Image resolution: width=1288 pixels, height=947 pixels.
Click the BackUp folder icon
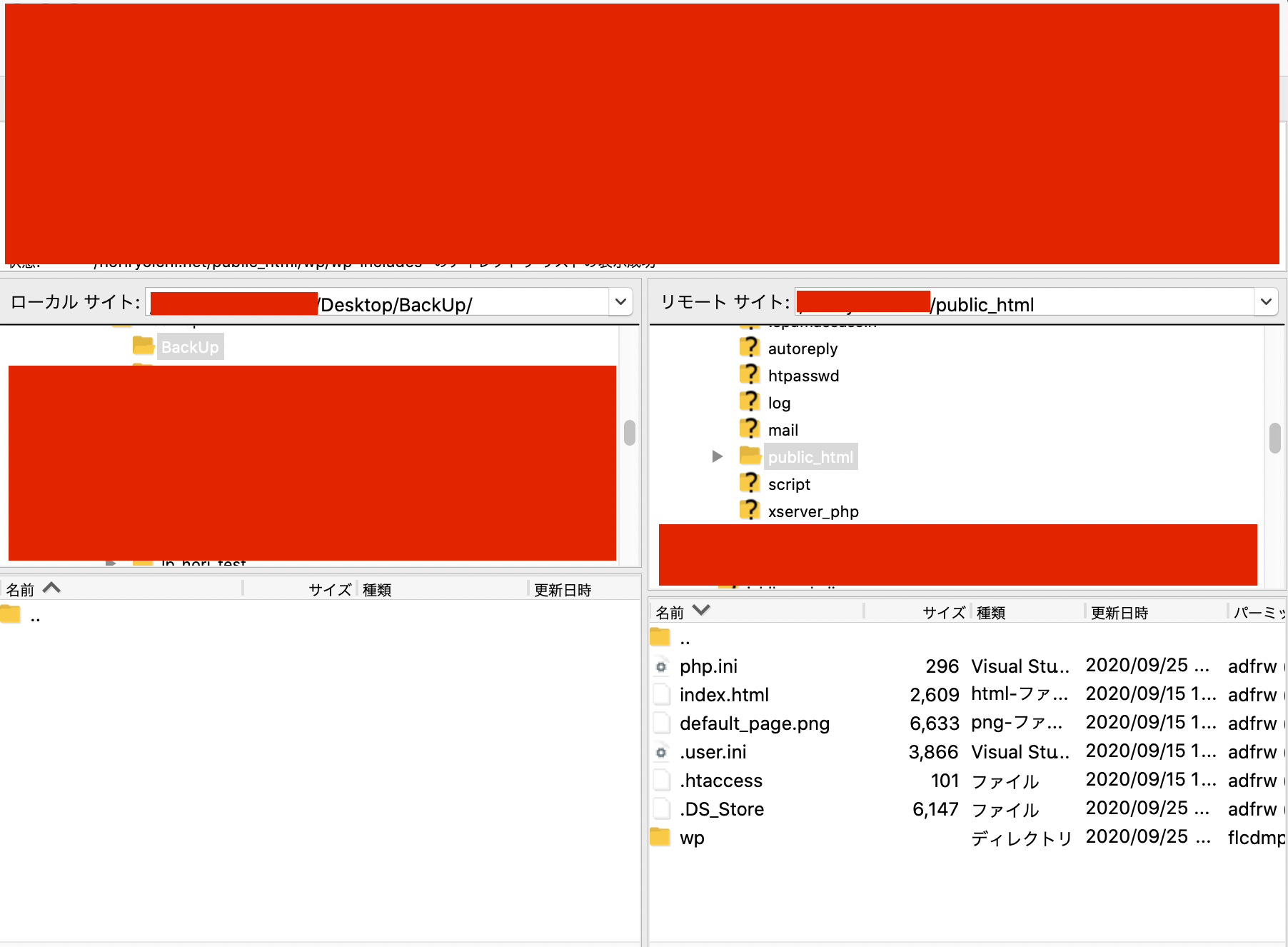pyautogui.click(x=144, y=346)
